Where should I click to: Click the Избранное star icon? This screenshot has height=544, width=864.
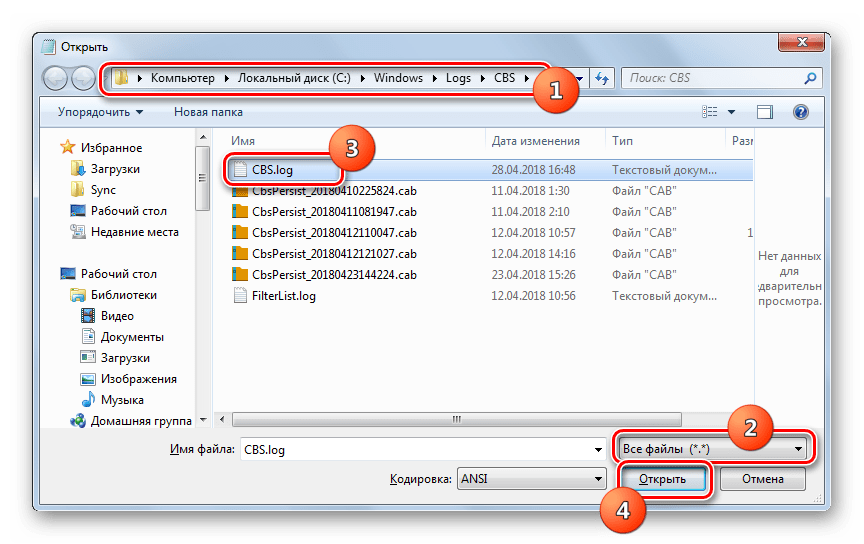tap(68, 147)
